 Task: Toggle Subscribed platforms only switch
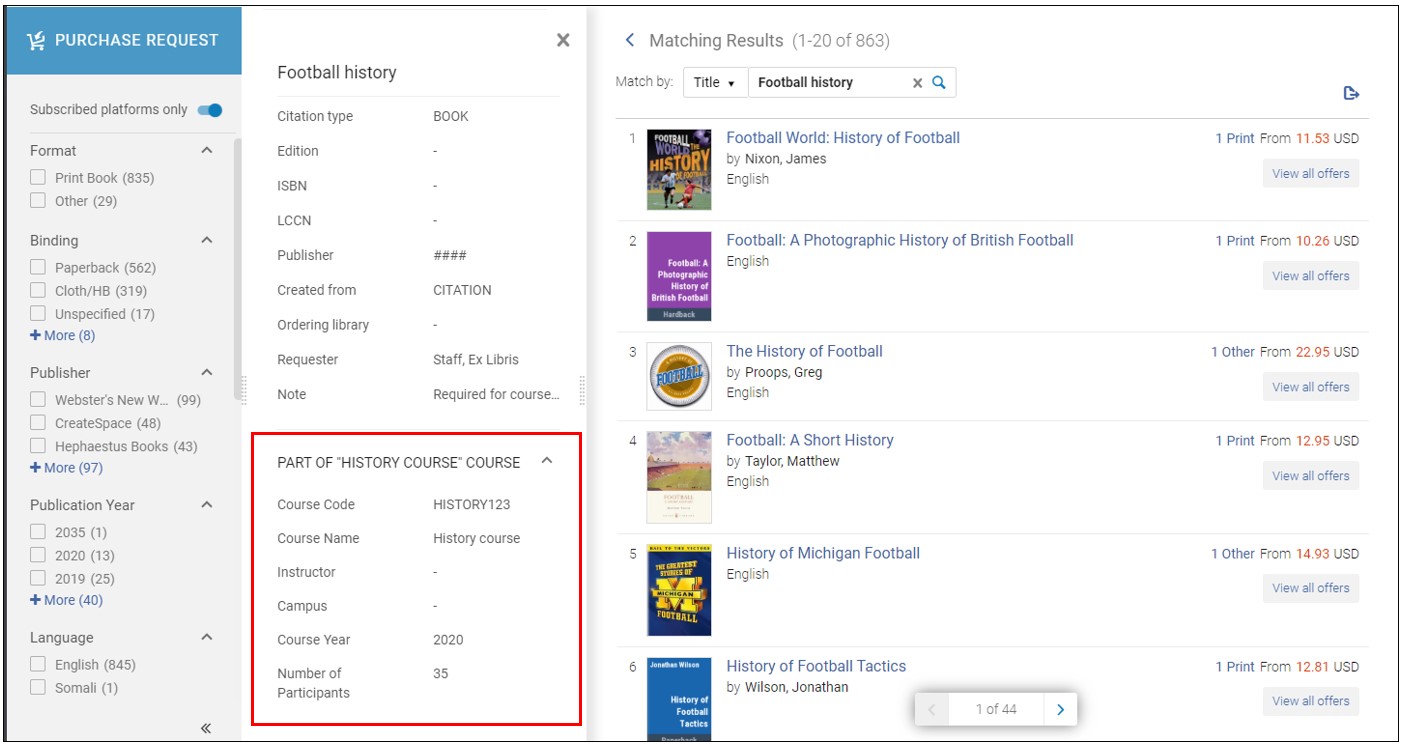click(x=209, y=110)
